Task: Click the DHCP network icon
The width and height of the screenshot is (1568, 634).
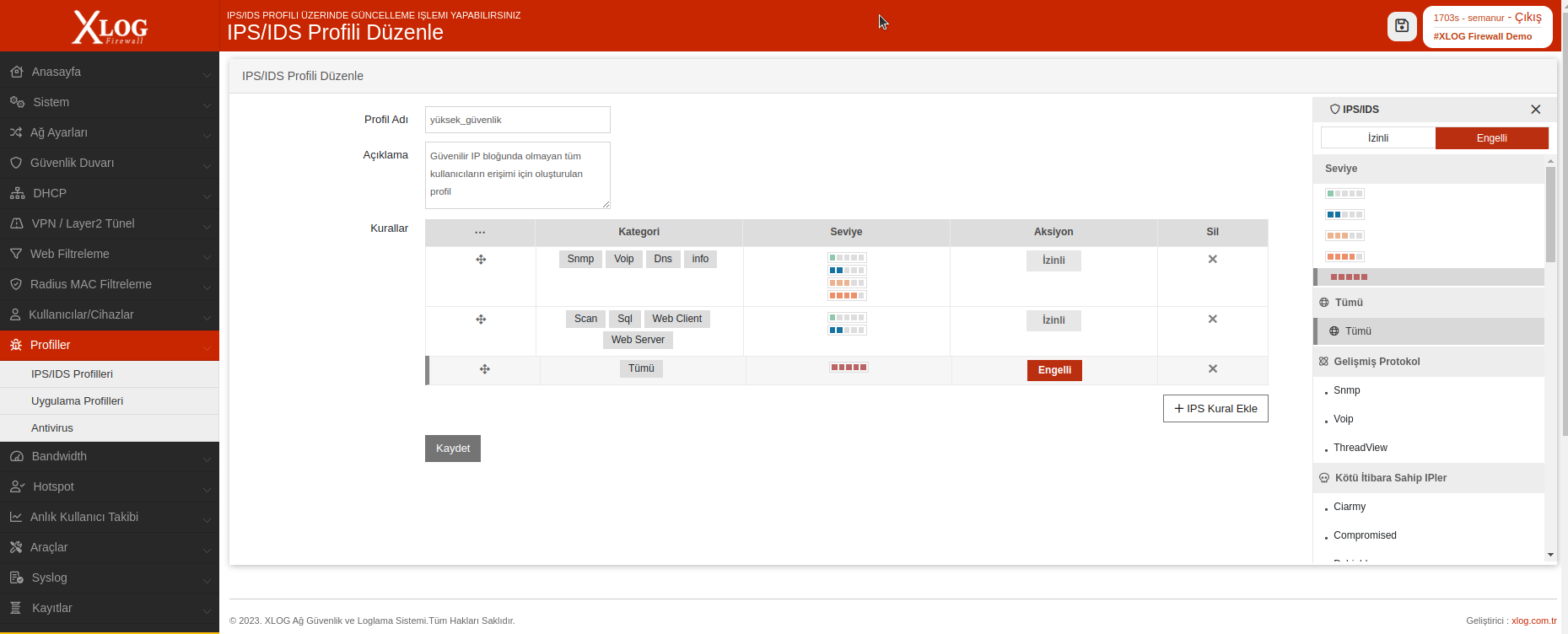Action: [x=17, y=193]
